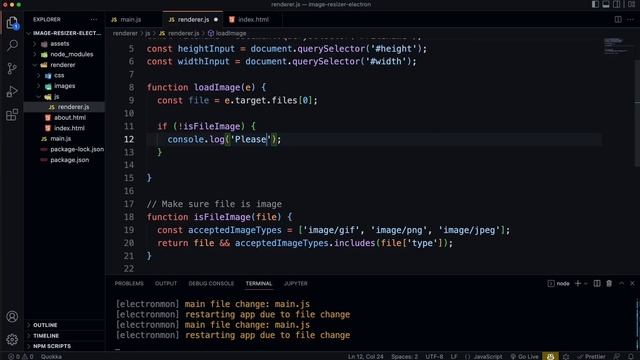640x360 pixels.
Task: Select the node terminal instance
Action: 559,283
